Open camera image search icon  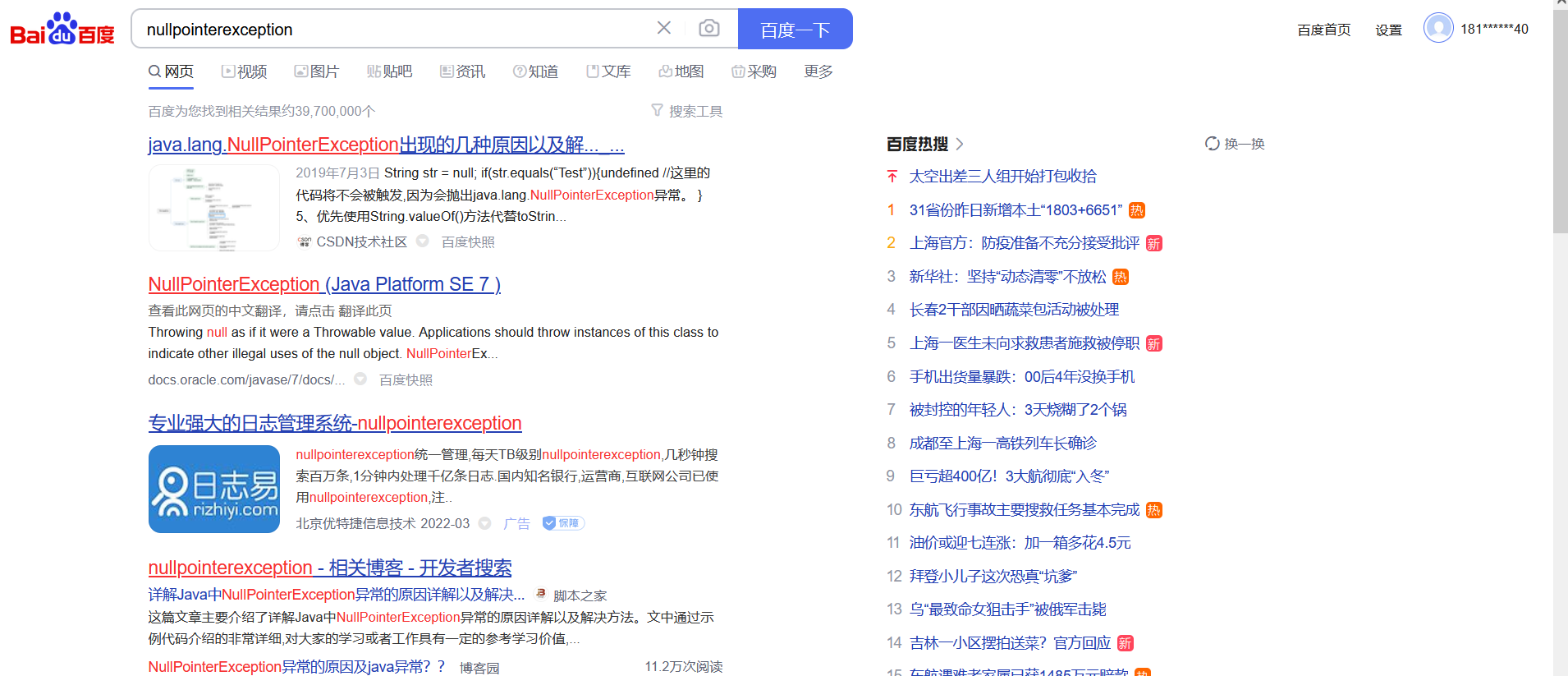[709, 29]
